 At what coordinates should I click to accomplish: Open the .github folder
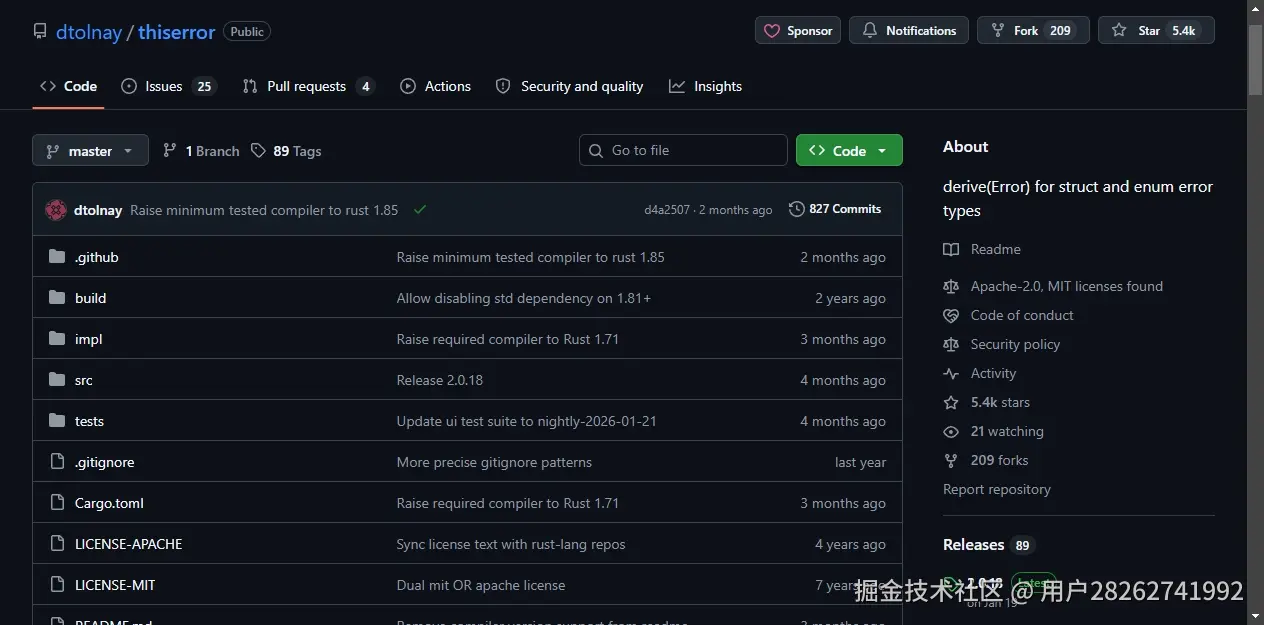coord(97,257)
